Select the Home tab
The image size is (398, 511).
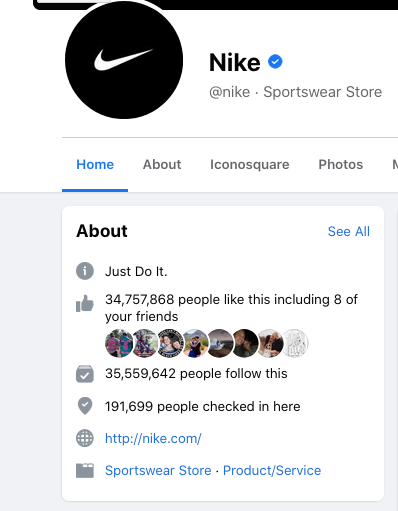pyautogui.click(x=95, y=164)
